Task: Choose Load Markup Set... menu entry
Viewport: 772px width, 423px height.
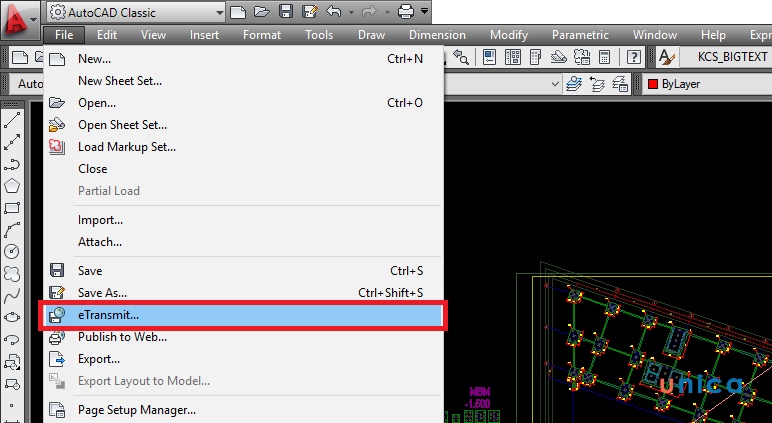Action: pos(243,147)
